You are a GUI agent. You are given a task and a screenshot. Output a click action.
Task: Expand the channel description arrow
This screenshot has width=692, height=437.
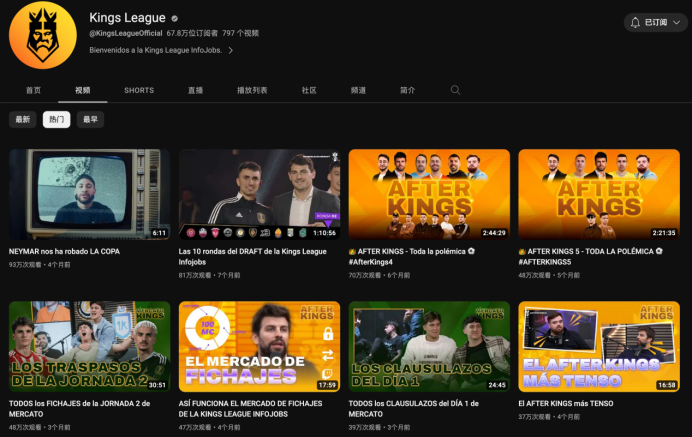click(x=230, y=50)
